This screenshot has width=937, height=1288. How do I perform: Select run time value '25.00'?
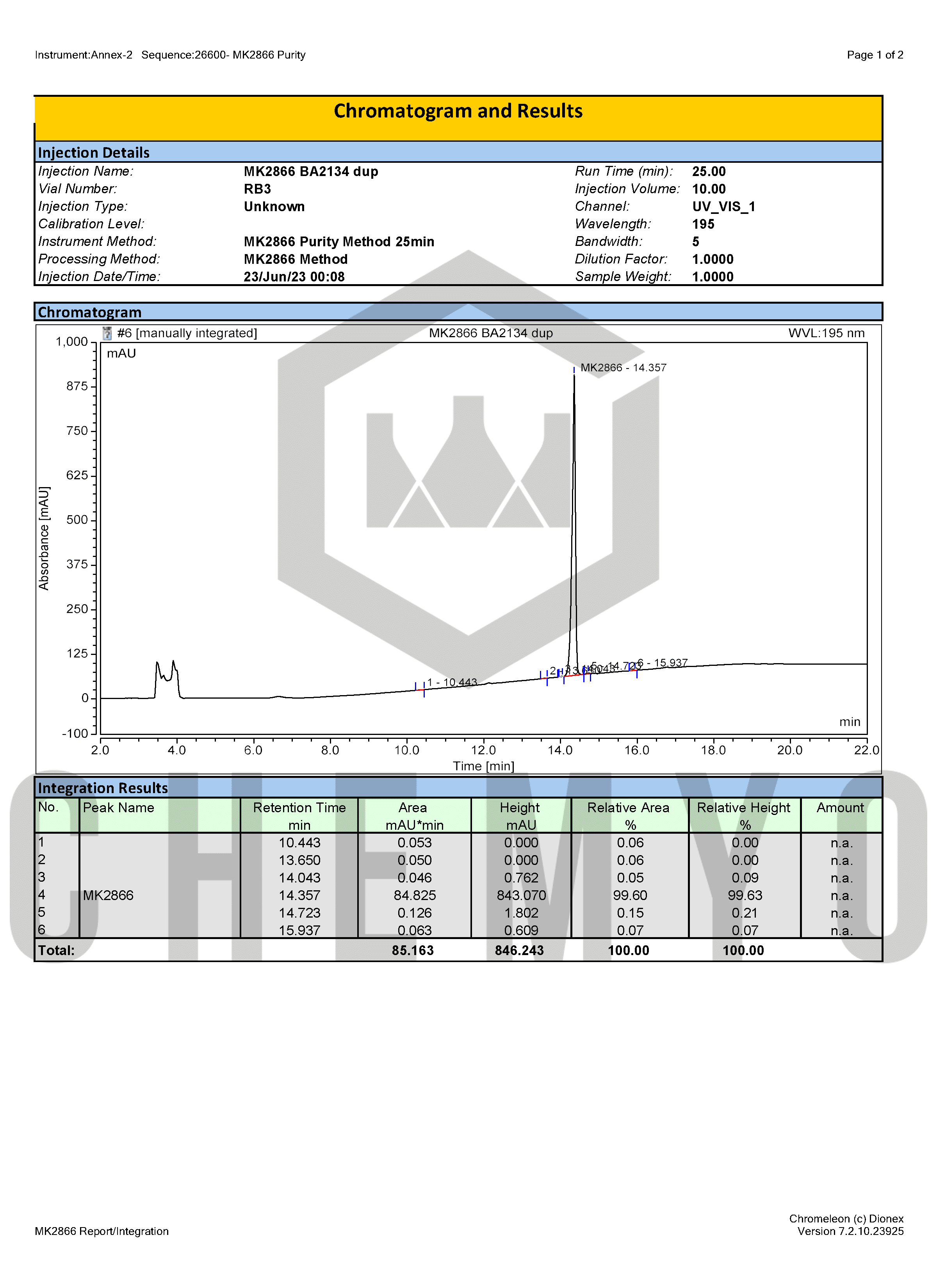(709, 171)
